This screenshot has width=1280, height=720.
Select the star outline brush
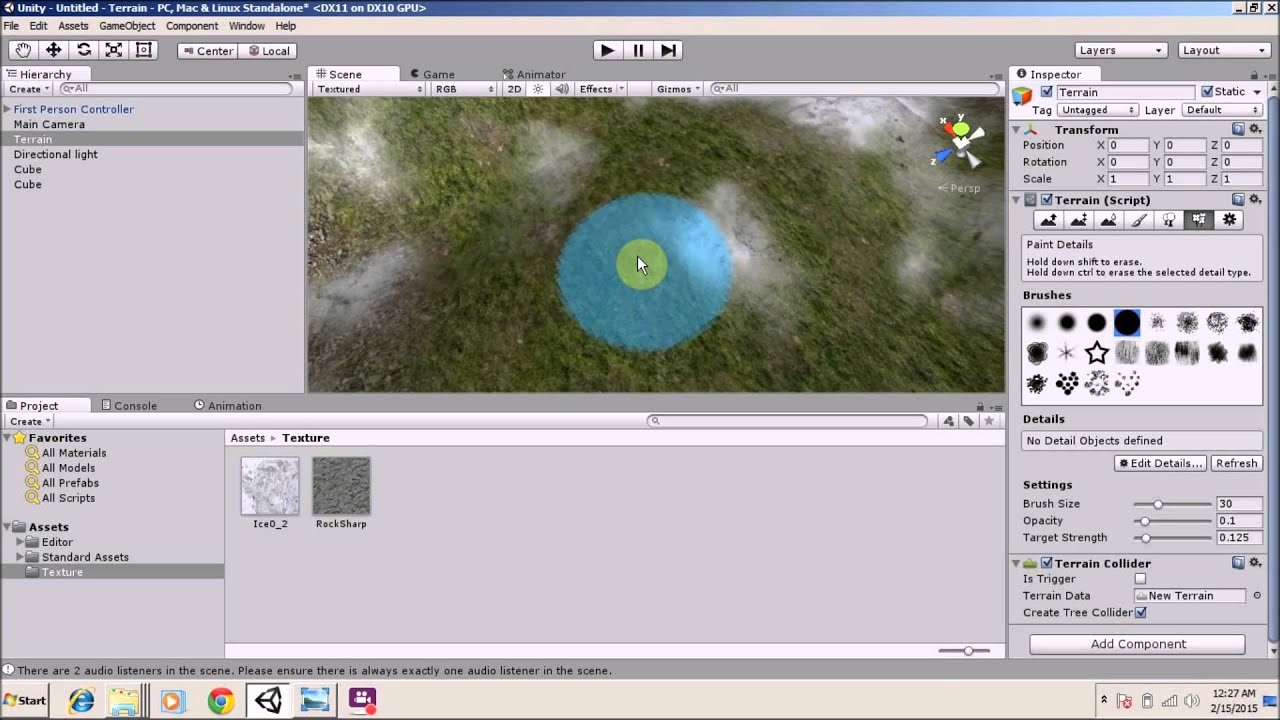[x=1097, y=352]
